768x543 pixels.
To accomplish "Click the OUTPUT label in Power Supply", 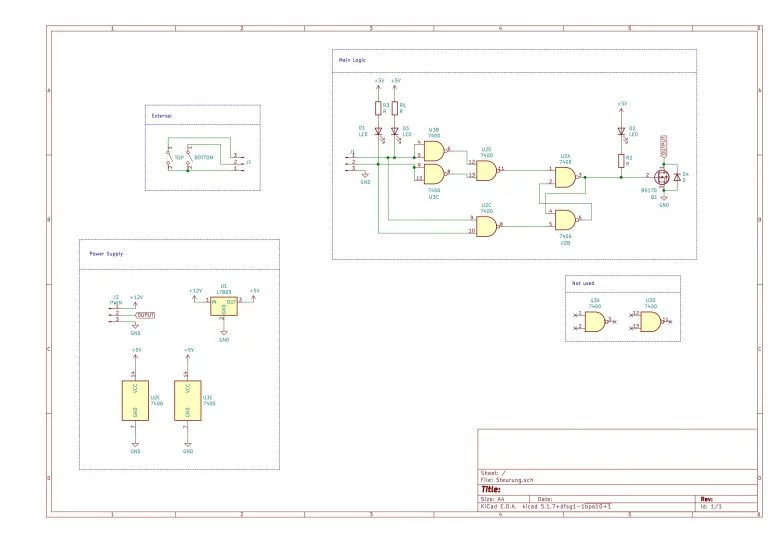I will point(145,315).
